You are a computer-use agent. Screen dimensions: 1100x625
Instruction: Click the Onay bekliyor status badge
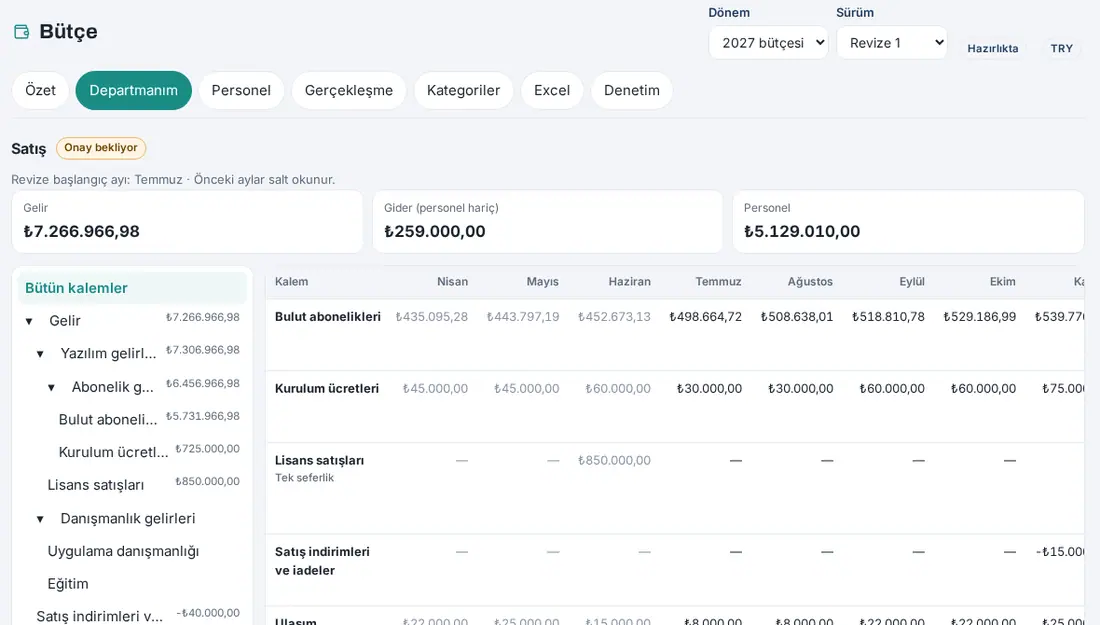point(101,148)
